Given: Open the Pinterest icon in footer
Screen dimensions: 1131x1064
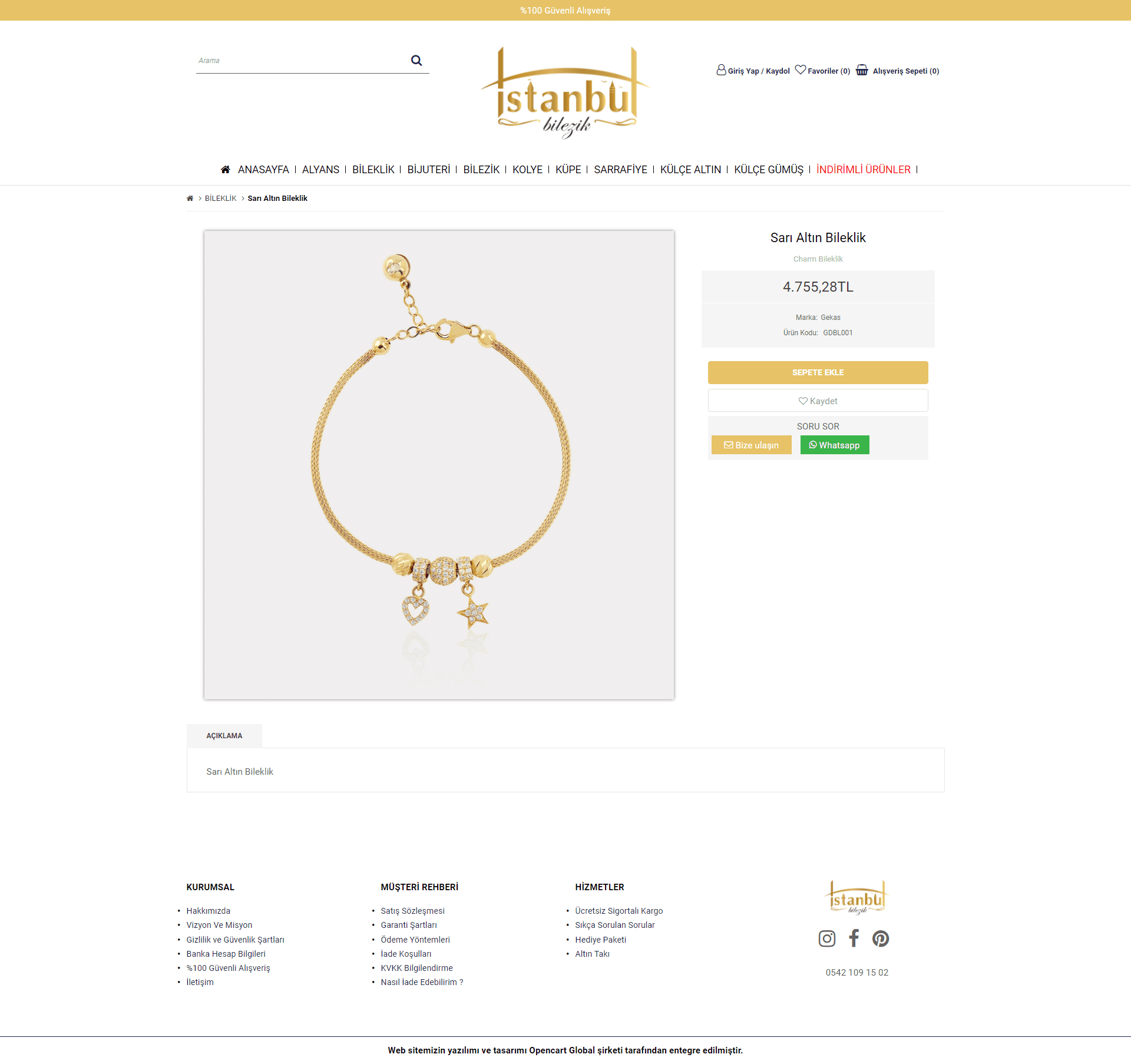Looking at the screenshot, I should click(x=881, y=939).
